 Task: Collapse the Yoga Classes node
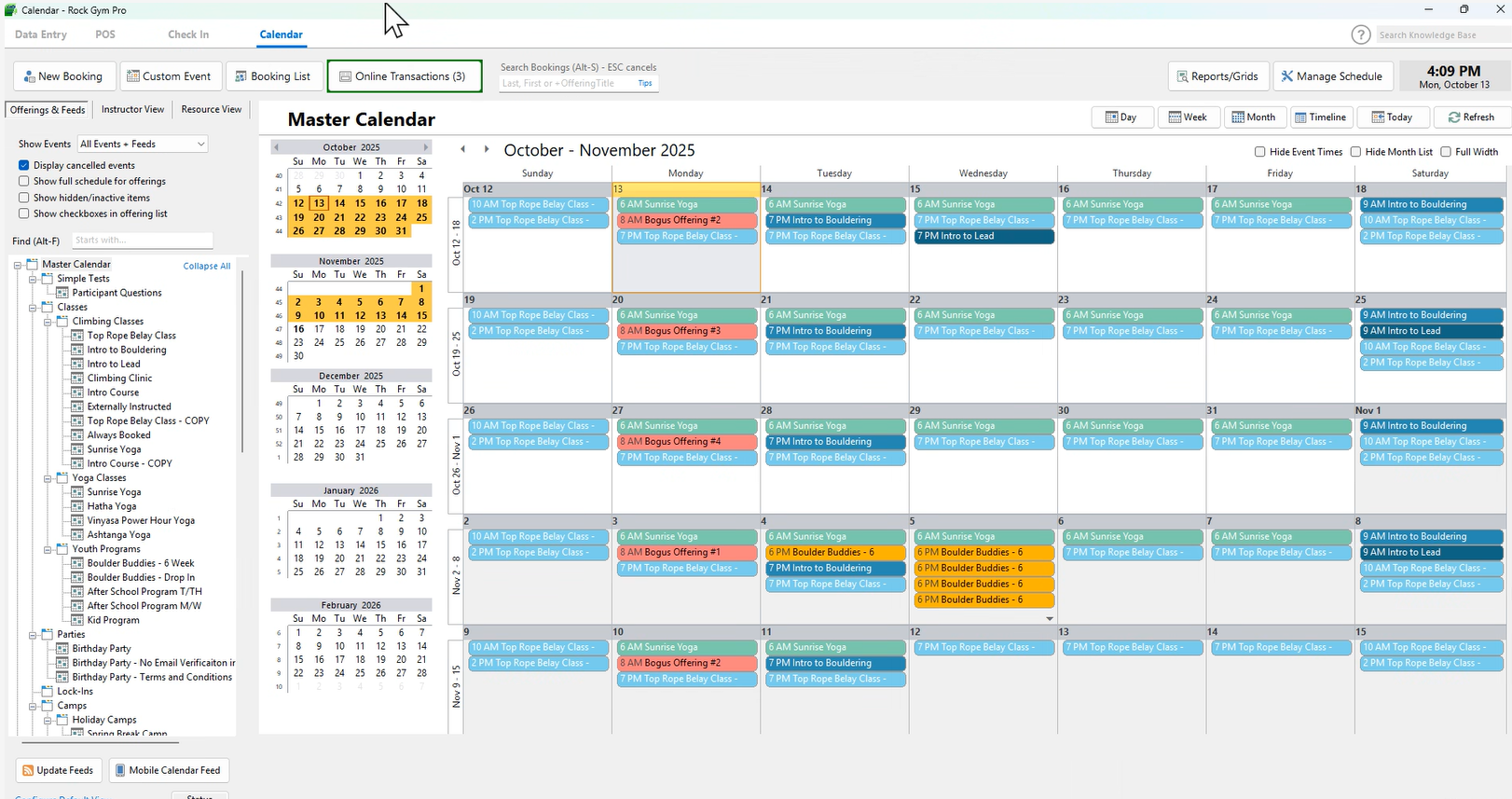pos(48,478)
